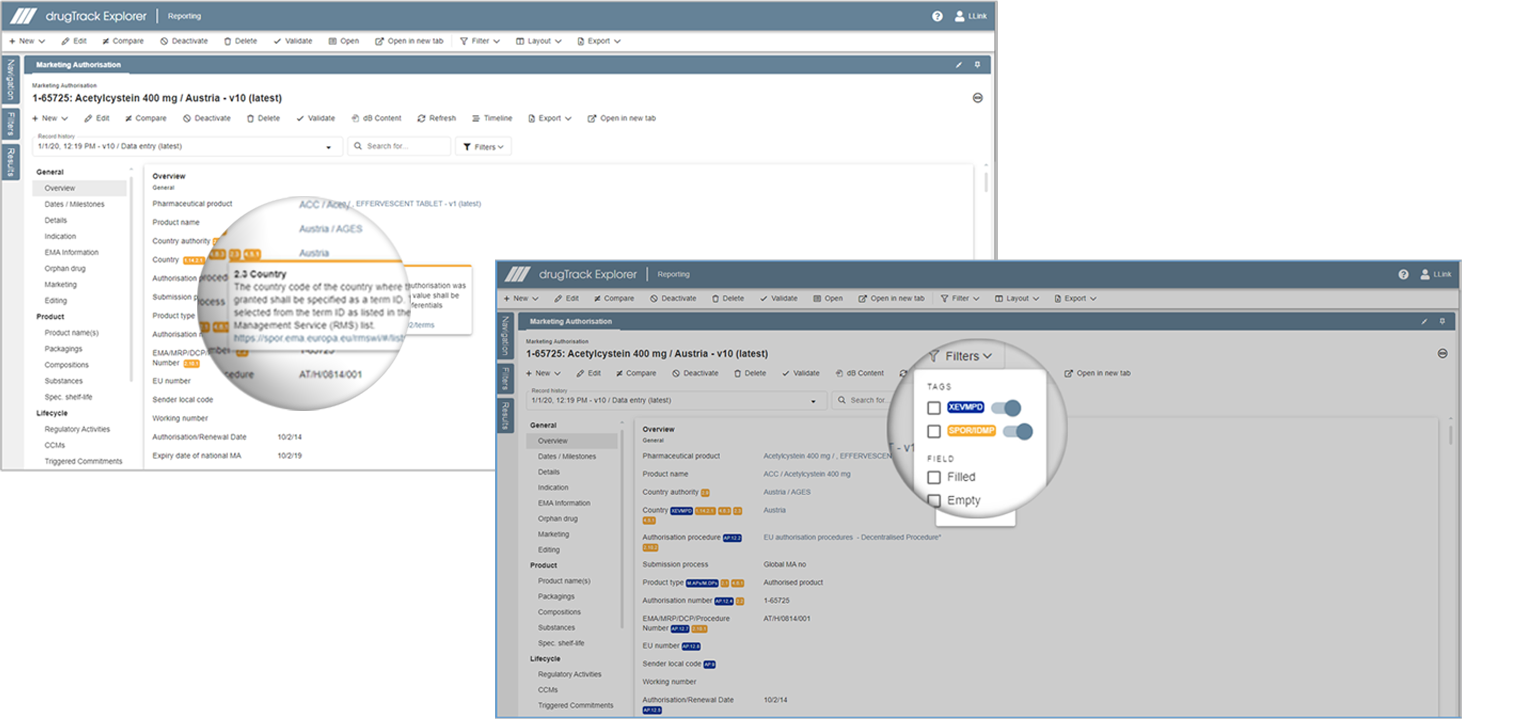Click Delete in back window main toolbar

pos(240,41)
